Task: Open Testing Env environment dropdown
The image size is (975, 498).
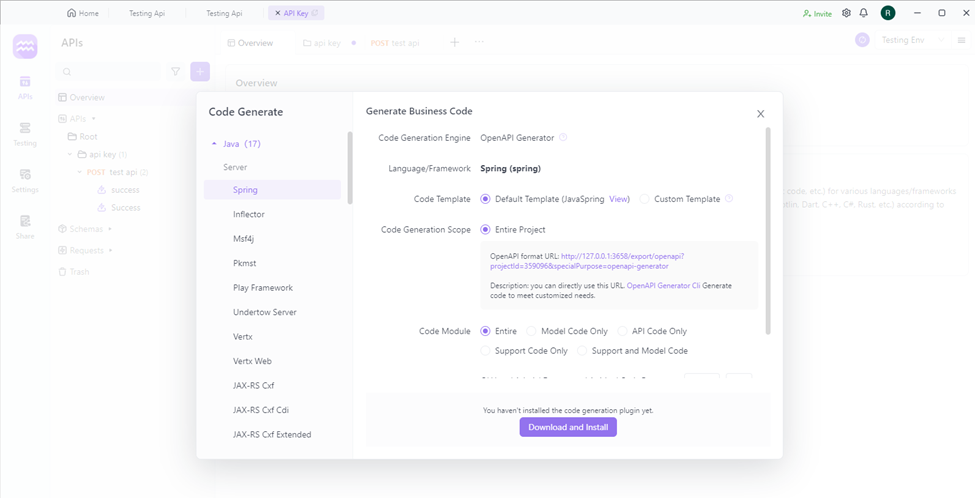Action: tap(913, 40)
